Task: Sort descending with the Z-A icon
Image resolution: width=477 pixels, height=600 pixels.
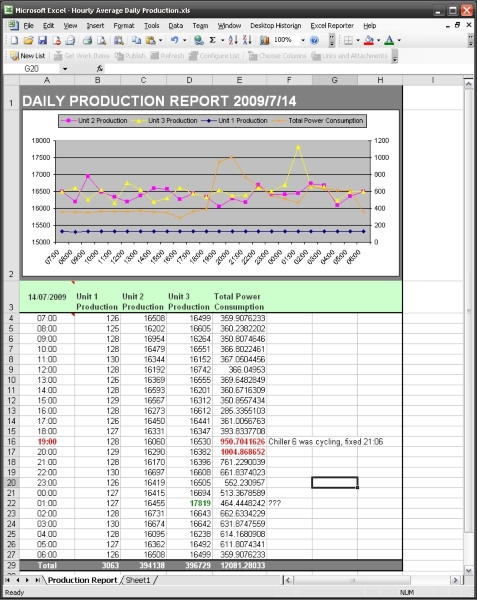Action: coord(247,40)
